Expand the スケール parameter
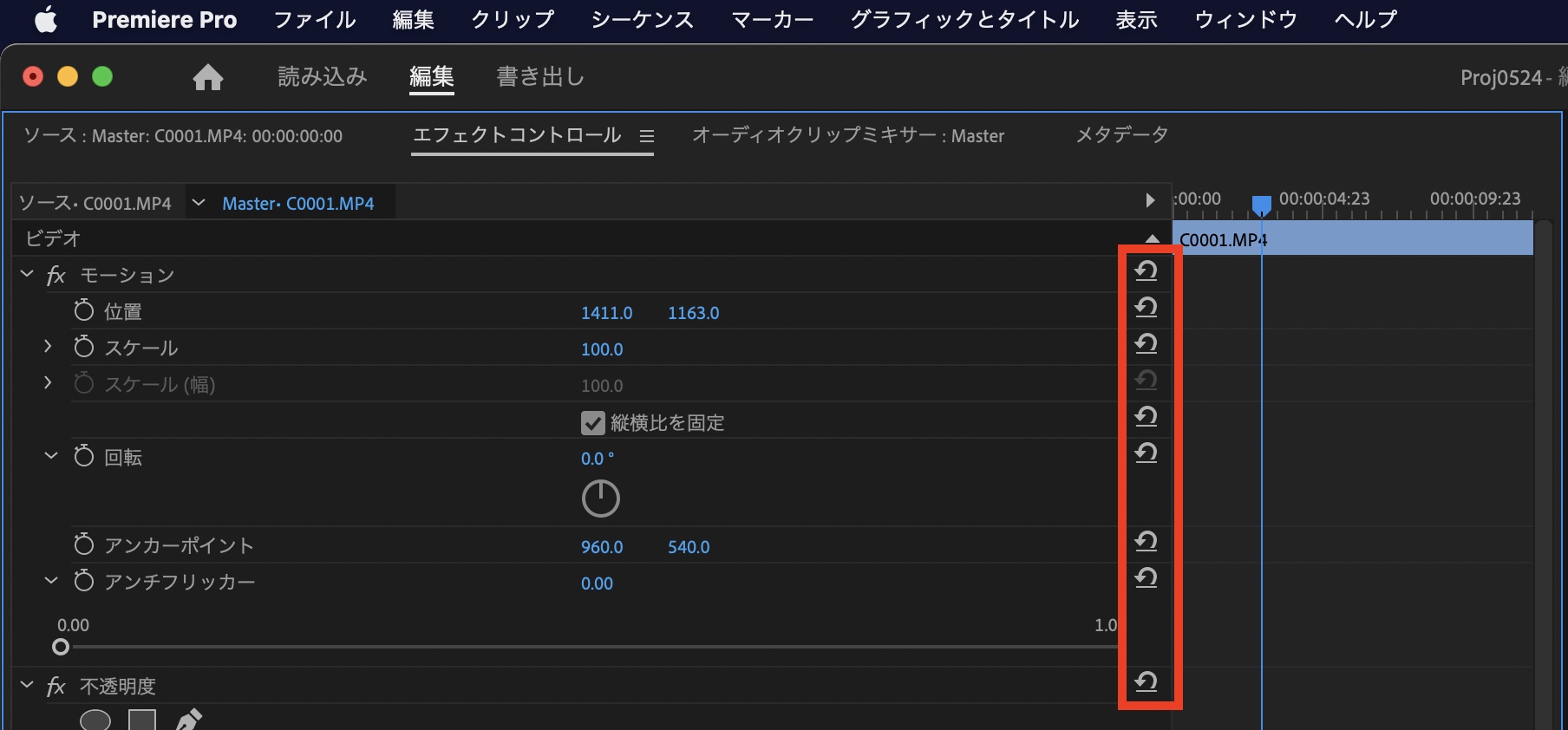The height and width of the screenshot is (730, 1568). pyautogui.click(x=48, y=347)
